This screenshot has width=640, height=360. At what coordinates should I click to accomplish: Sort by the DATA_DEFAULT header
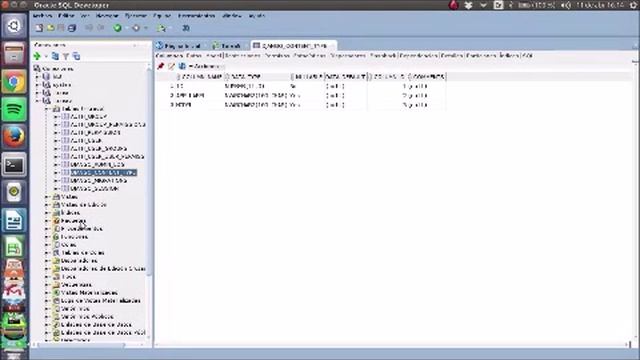pos(346,76)
